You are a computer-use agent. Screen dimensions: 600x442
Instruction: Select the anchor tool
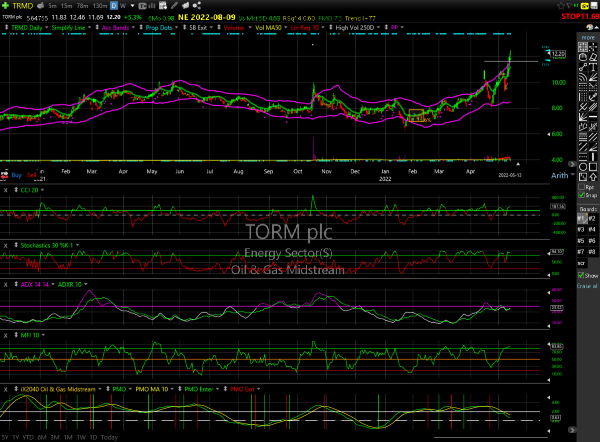[593, 97]
